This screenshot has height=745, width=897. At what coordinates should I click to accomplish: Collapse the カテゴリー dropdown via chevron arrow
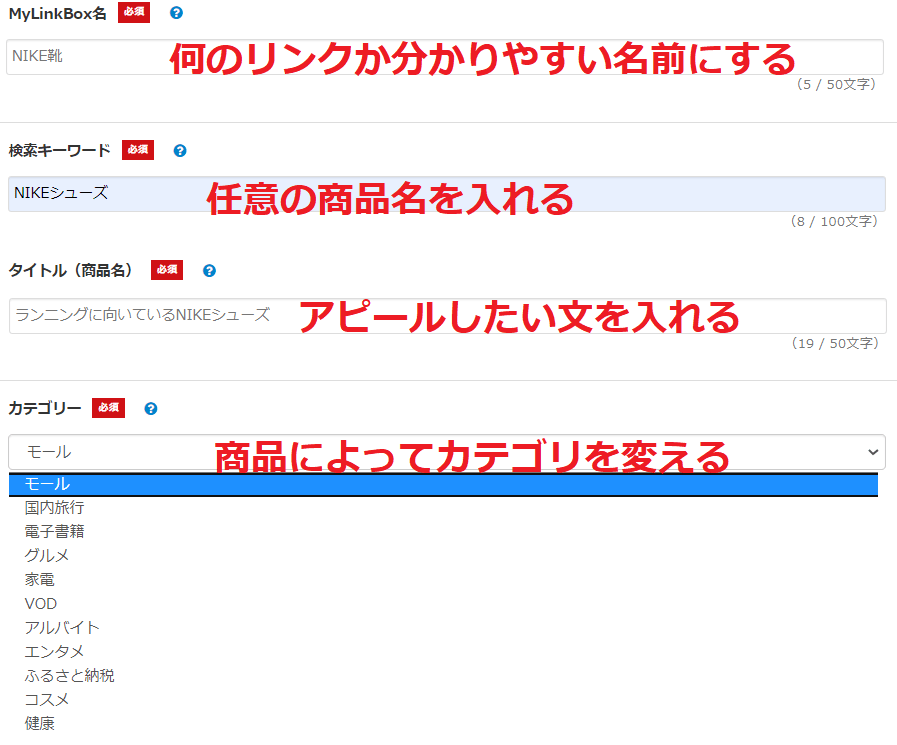point(873,452)
